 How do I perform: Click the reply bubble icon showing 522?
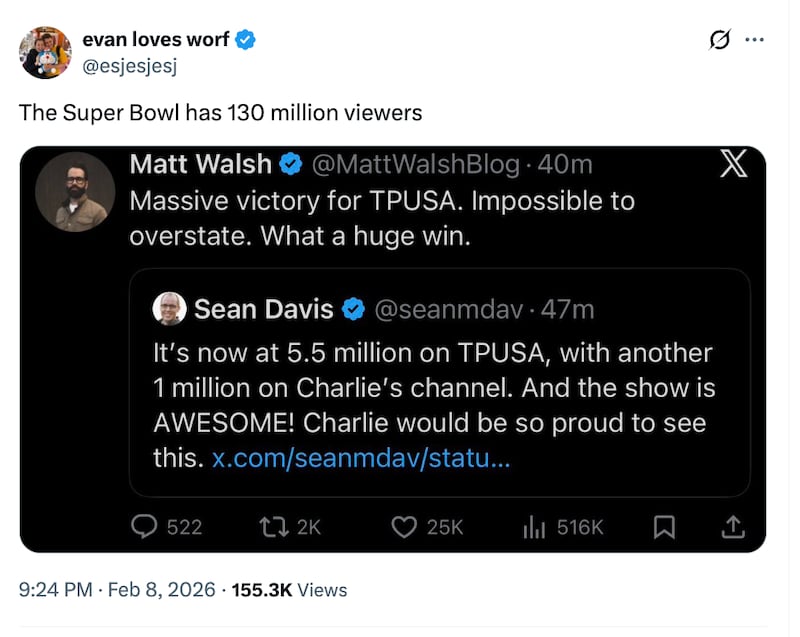tap(147, 526)
